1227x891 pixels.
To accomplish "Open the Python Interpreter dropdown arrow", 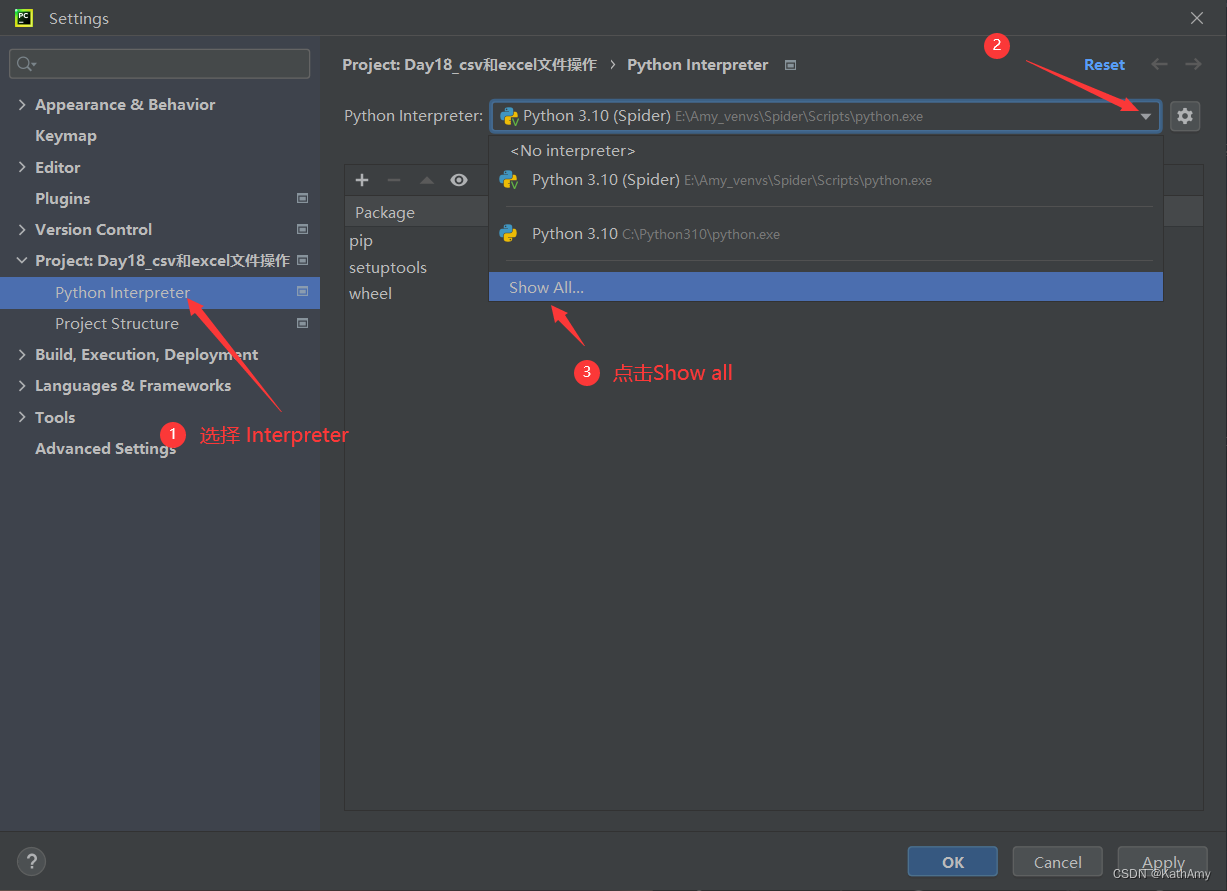I will (x=1146, y=116).
